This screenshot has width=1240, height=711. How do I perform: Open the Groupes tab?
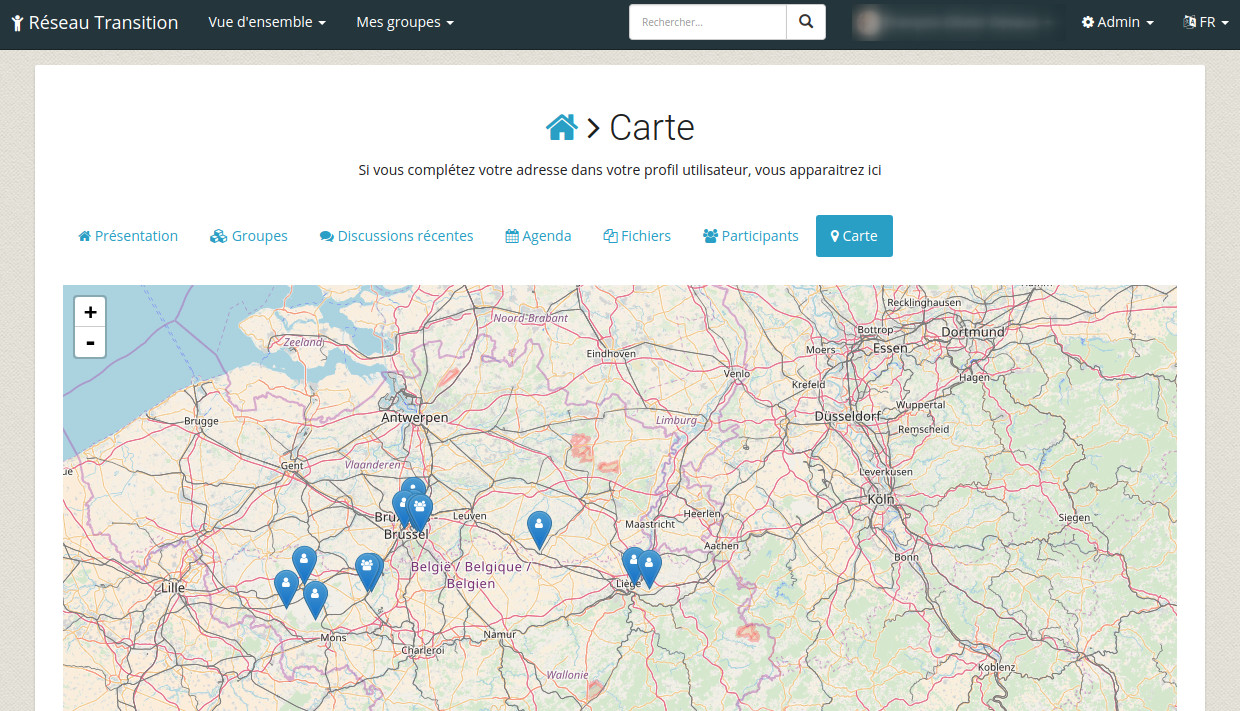[249, 236]
